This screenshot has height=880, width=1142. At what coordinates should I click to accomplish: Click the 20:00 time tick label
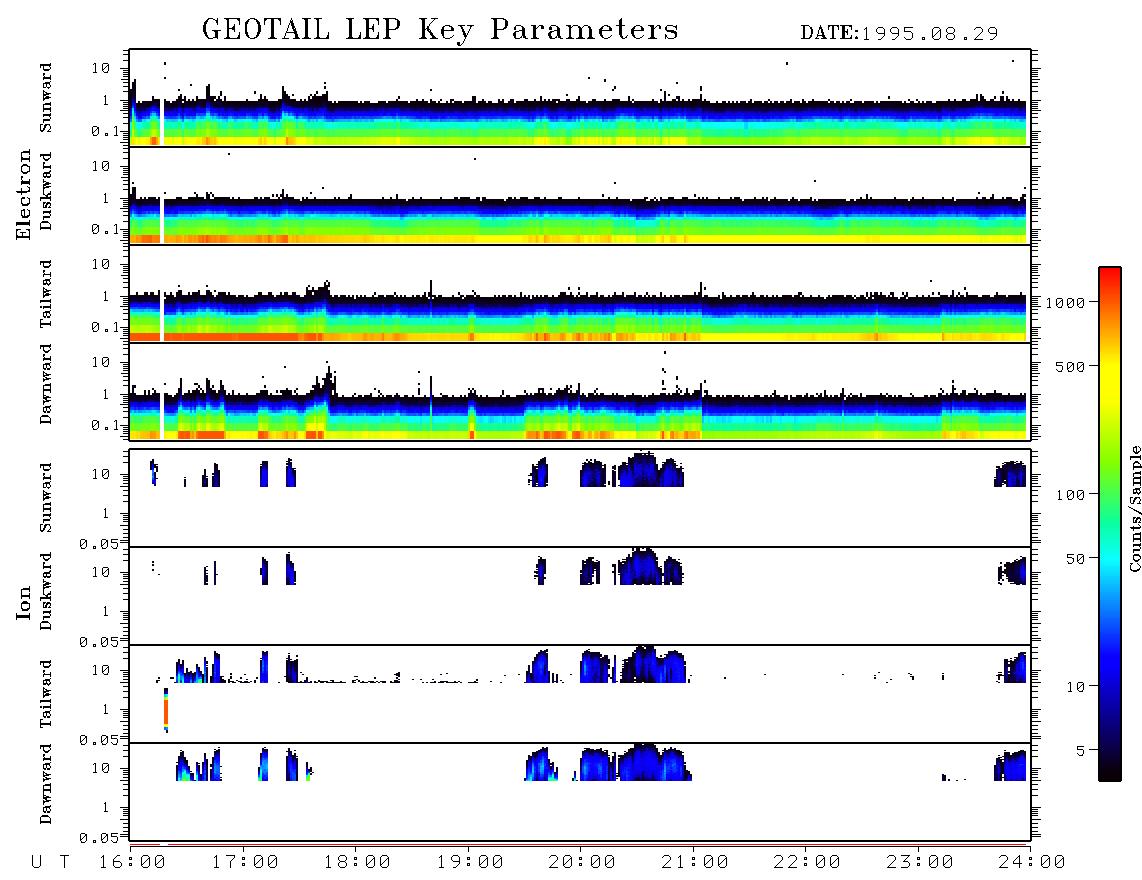(582, 862)
